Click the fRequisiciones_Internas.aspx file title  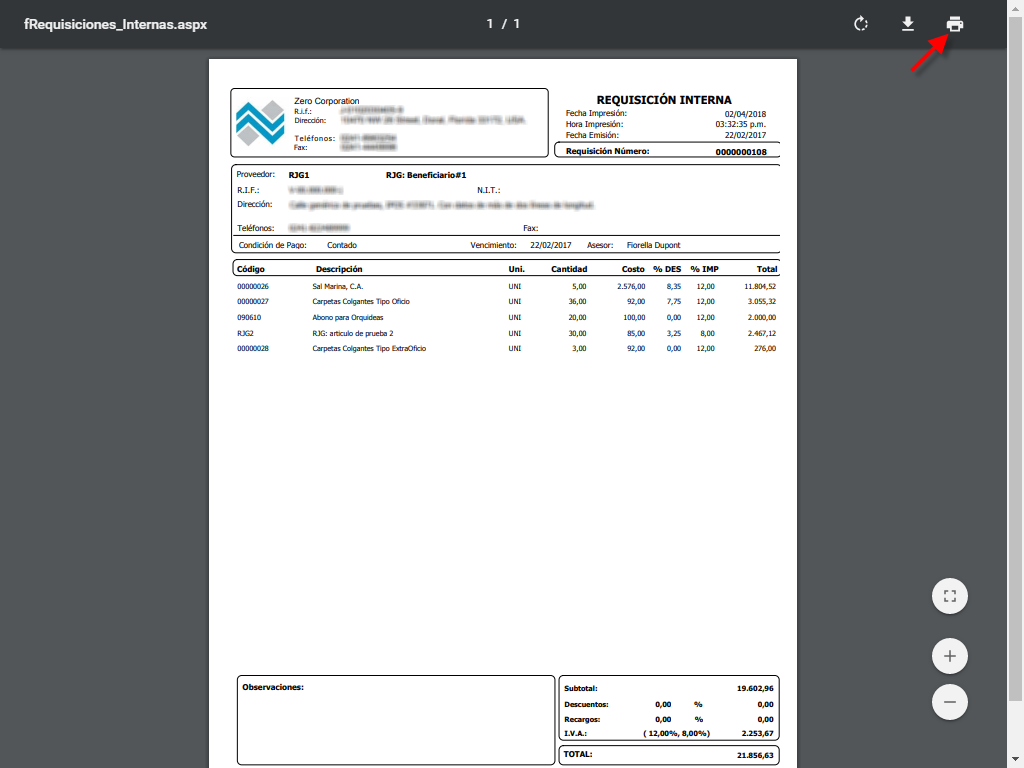tap(115, 24)
